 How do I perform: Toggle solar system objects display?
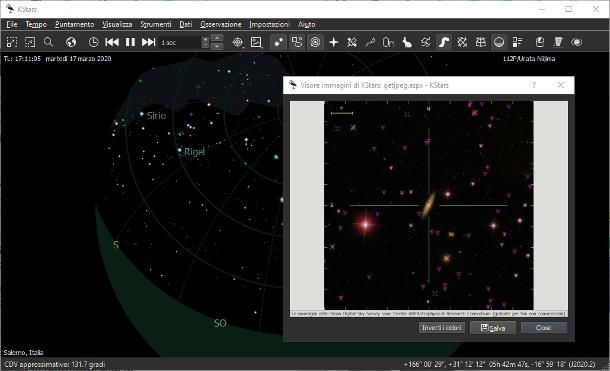pos(315,42)
